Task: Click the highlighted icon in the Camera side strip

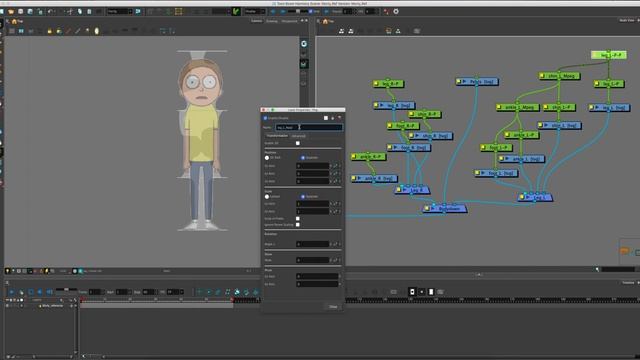Action: 304,64
